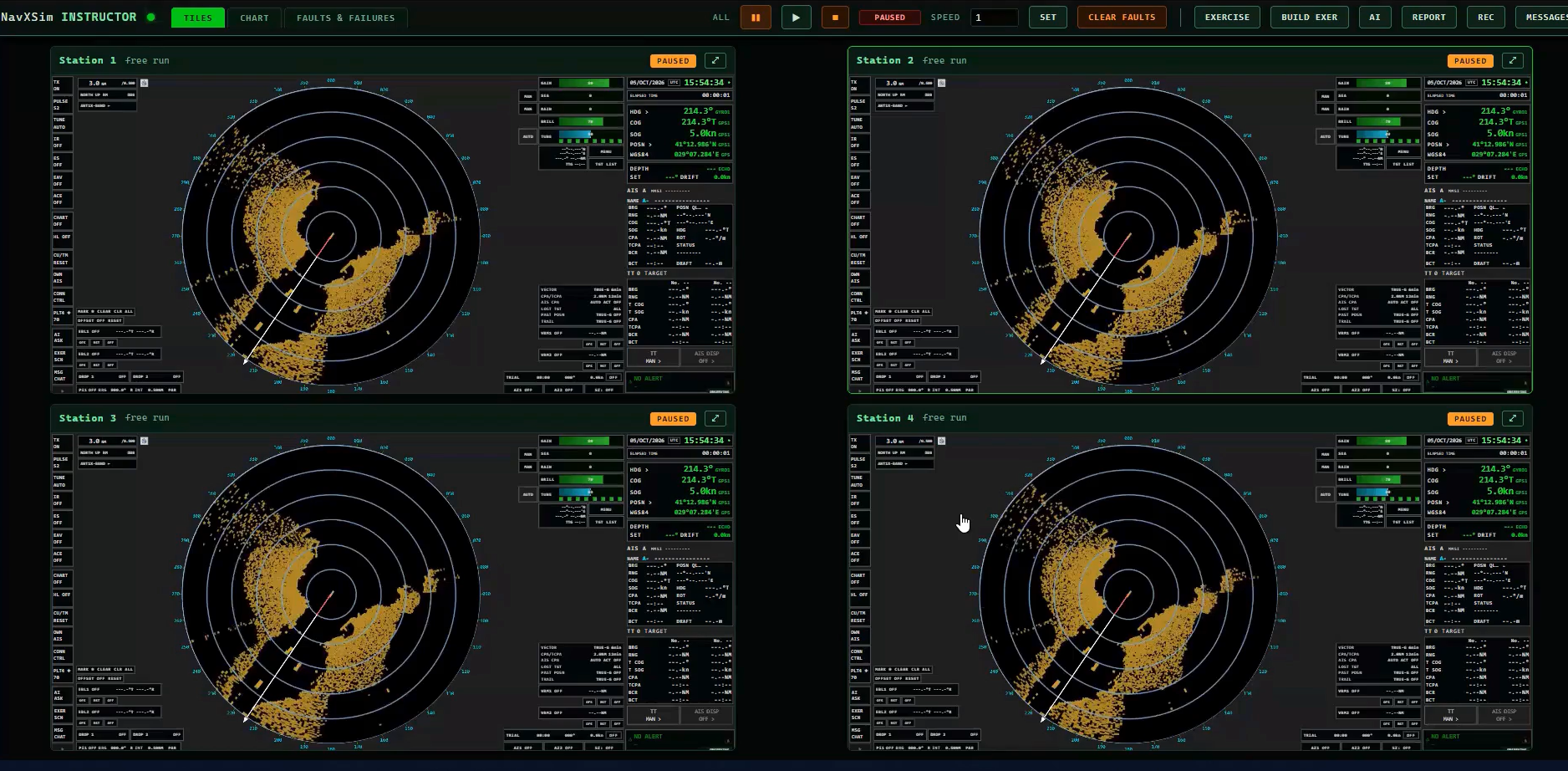Click the SET speed button
Viewport: 1568px width, 771px height.
pos(1048,17)
